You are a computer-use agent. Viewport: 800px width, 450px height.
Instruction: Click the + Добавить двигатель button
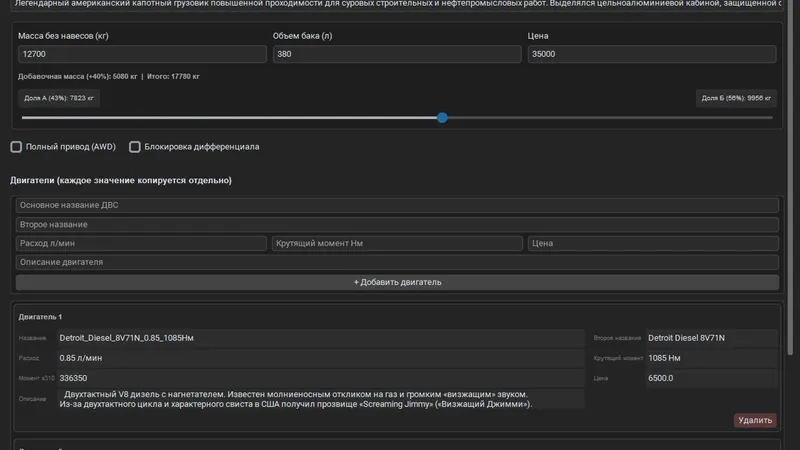point(397,282)
